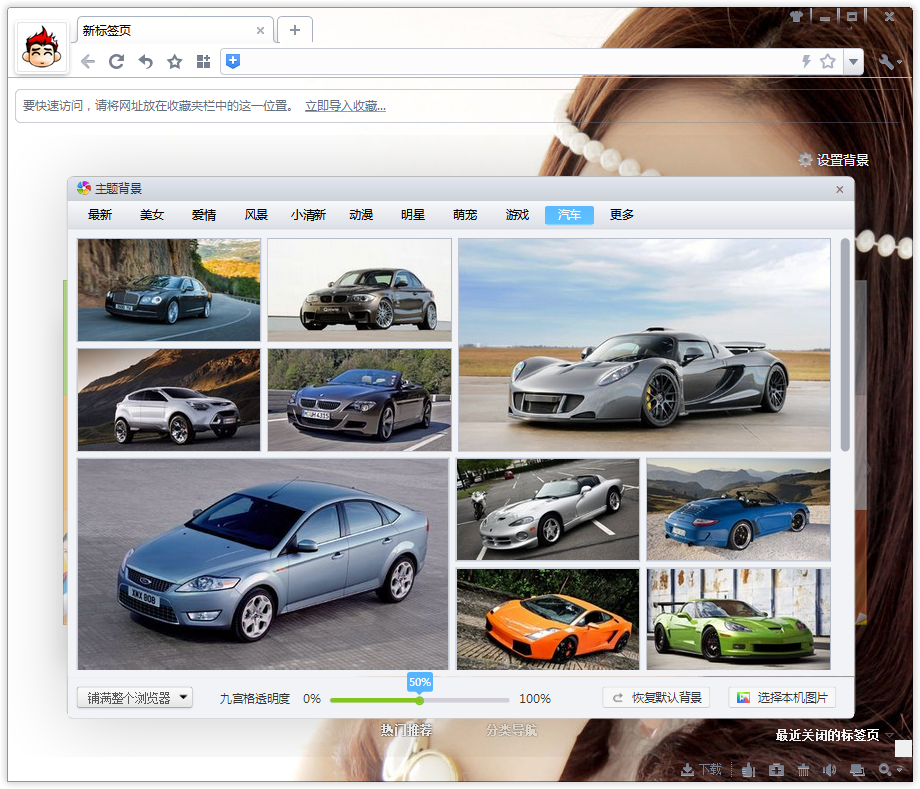Bookmark the page with the address-bar star
This screenshot has width=920, height=789.
click(x=828, y=61)
